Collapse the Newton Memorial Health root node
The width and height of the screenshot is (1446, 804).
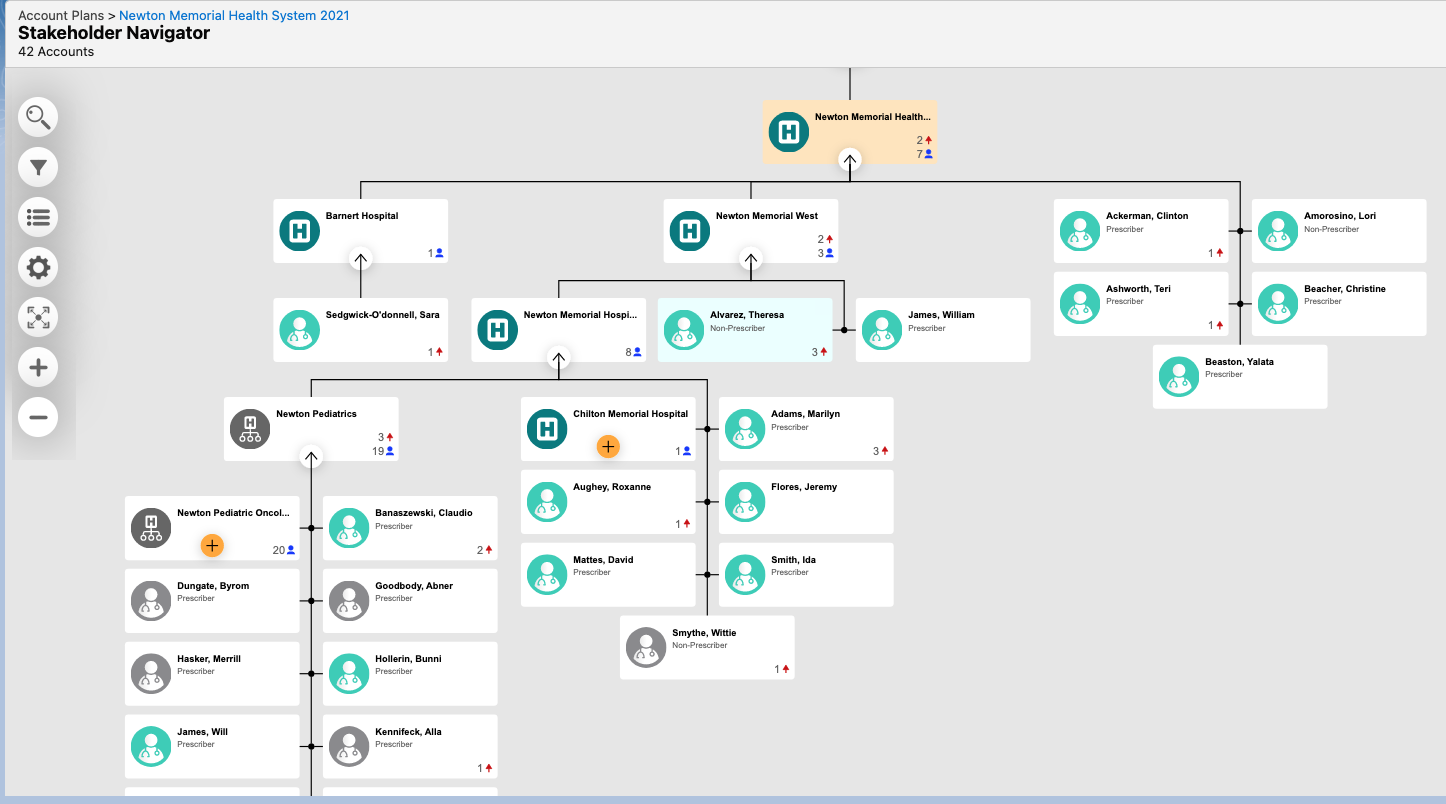pos(849,160)
